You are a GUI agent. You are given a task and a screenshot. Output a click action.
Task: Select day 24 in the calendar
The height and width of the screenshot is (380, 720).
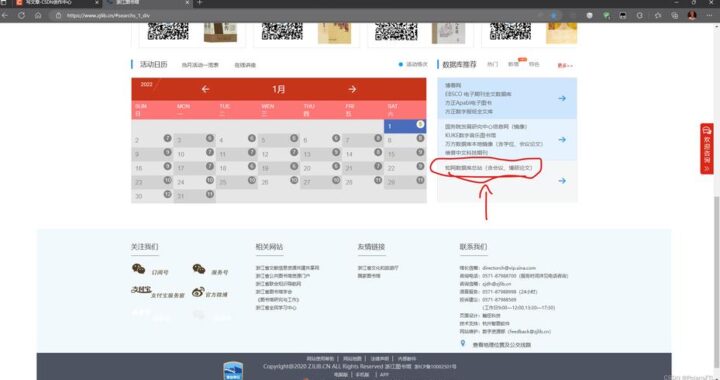click(194, 182)
